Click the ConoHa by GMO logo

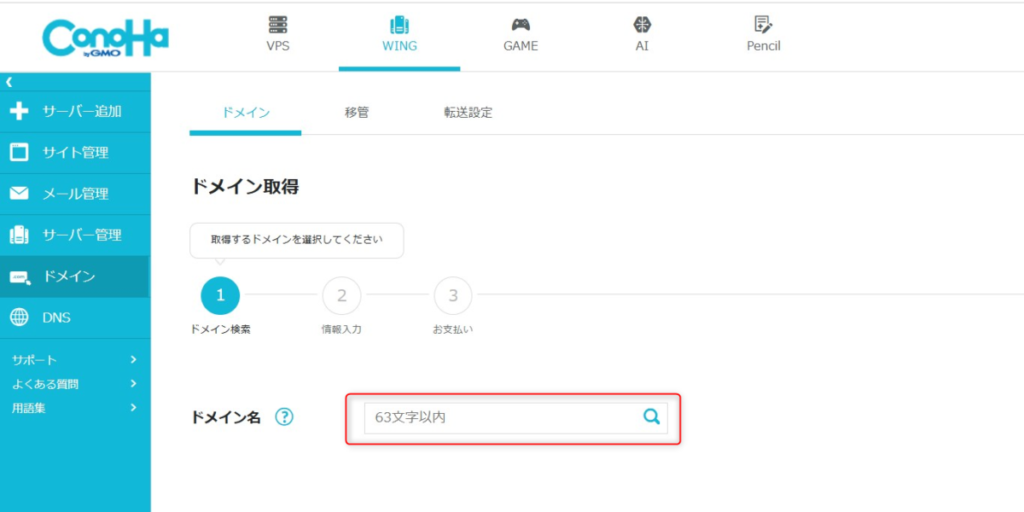tap(105, 38)
